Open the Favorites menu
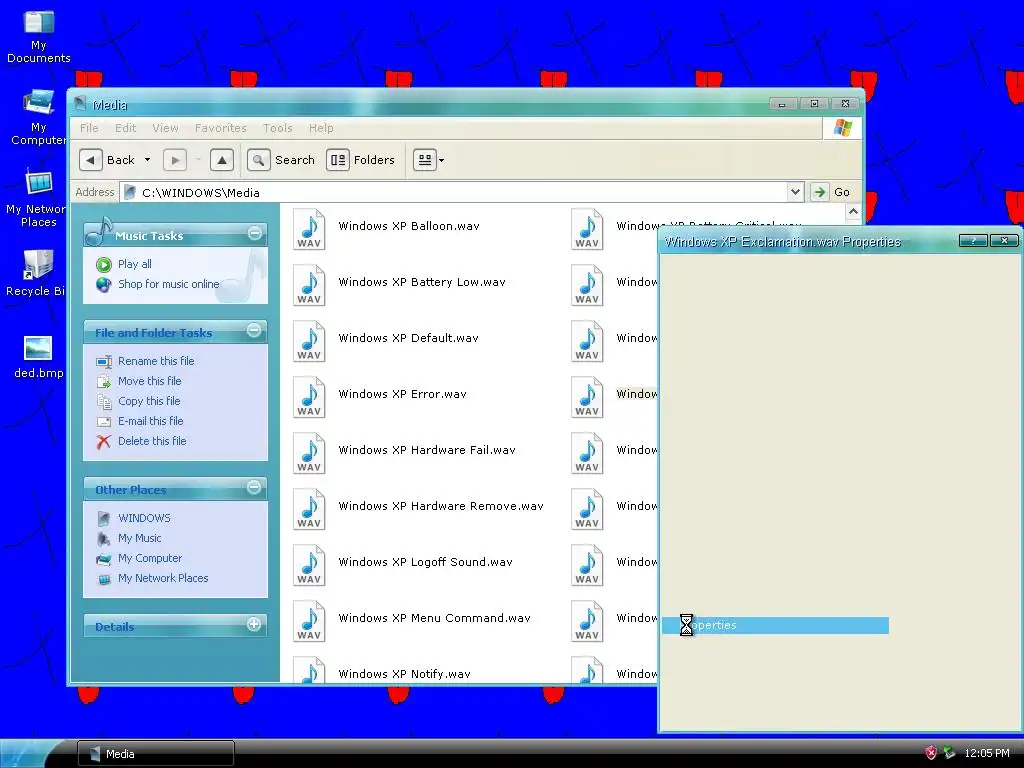 coord(221,128)
